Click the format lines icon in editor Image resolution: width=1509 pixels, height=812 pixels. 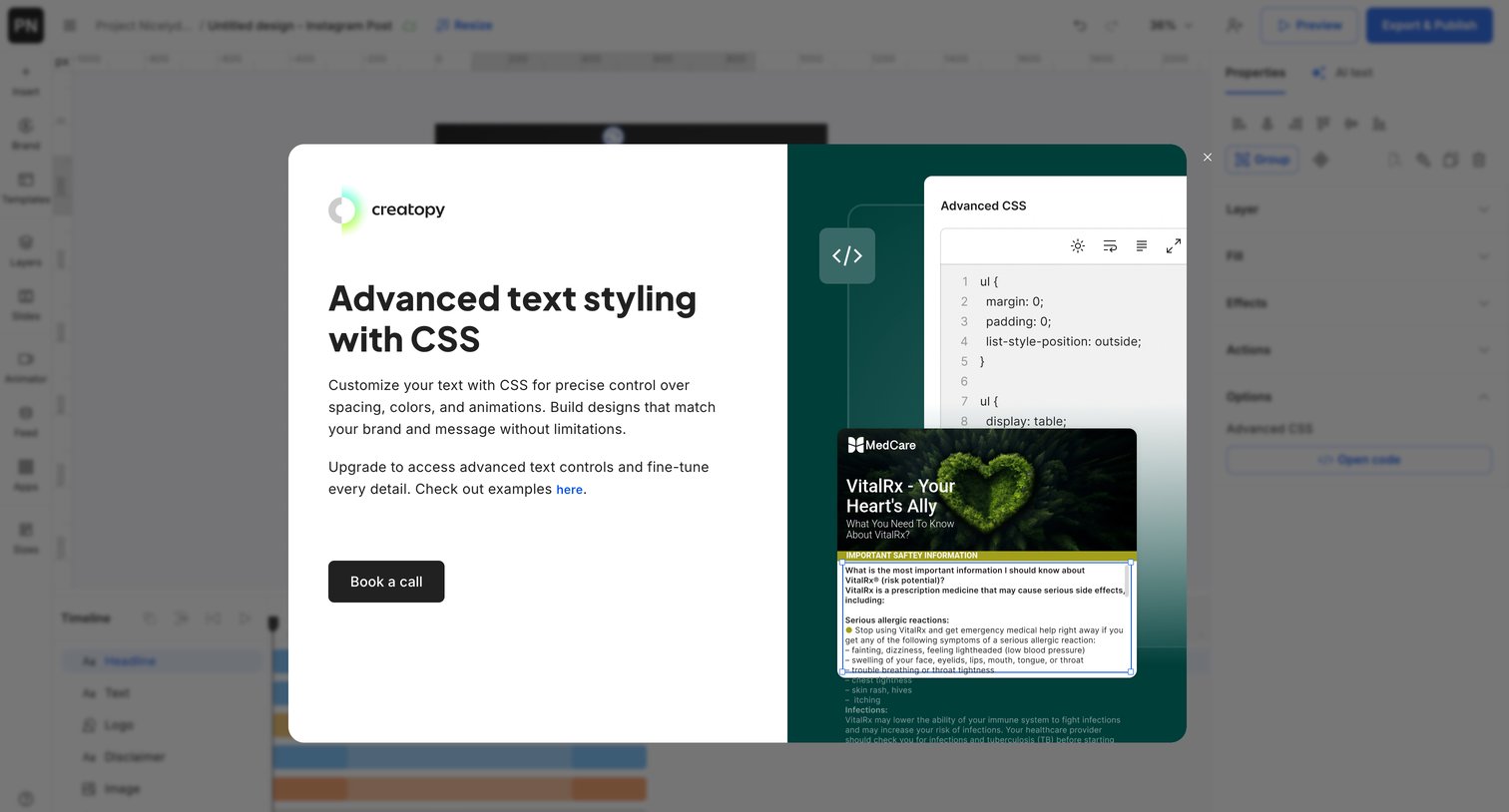(1142, 245)
